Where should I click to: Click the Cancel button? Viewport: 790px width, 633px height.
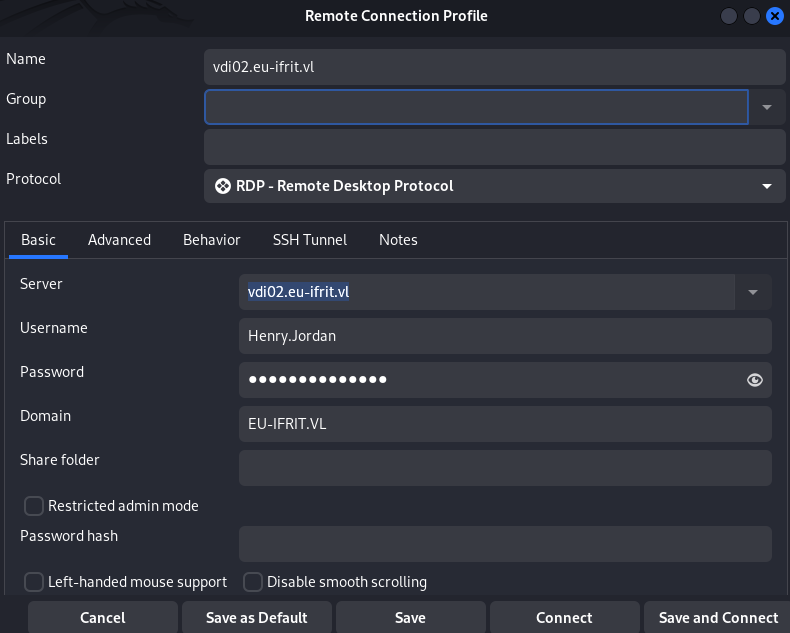(103, 617)
